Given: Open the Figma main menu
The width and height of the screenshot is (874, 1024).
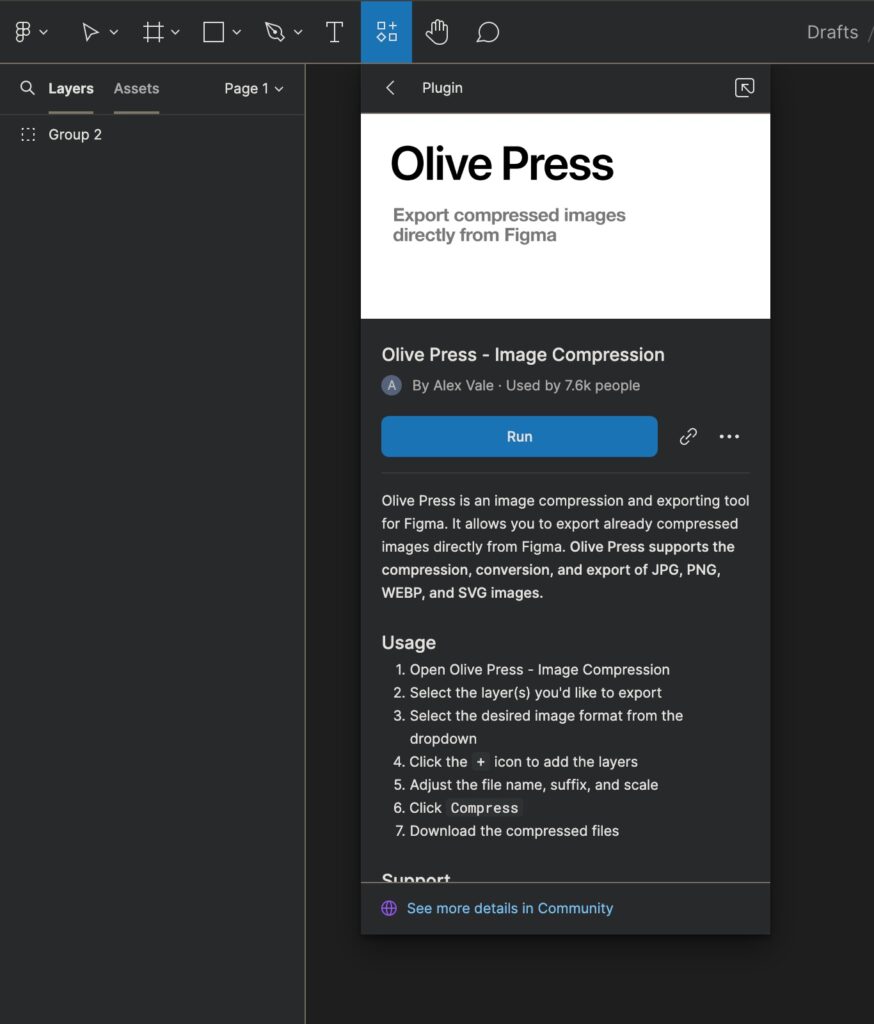Looking at the screenshot, I should 25,31.
